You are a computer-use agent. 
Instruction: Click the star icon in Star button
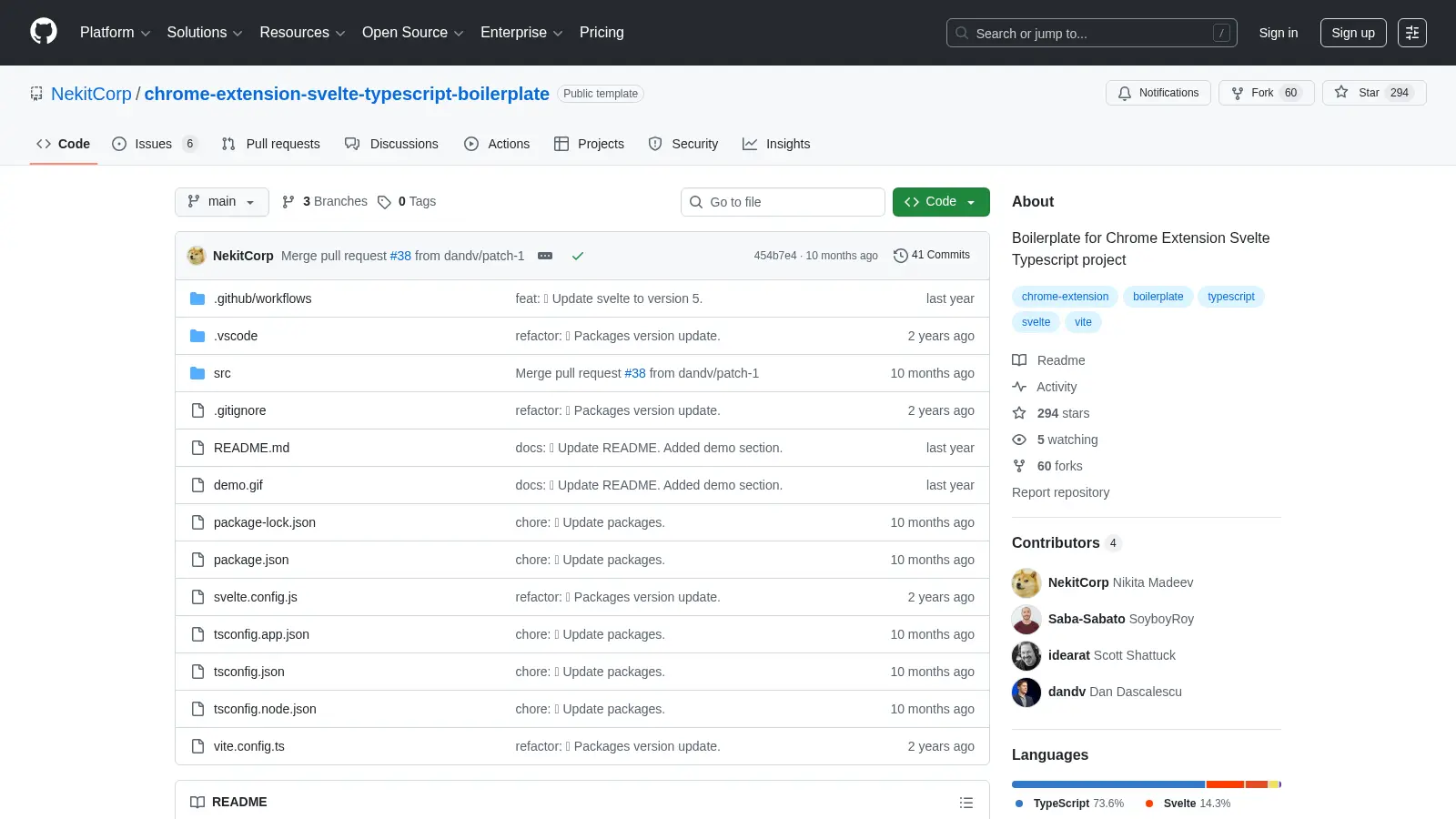[1341, 92]
